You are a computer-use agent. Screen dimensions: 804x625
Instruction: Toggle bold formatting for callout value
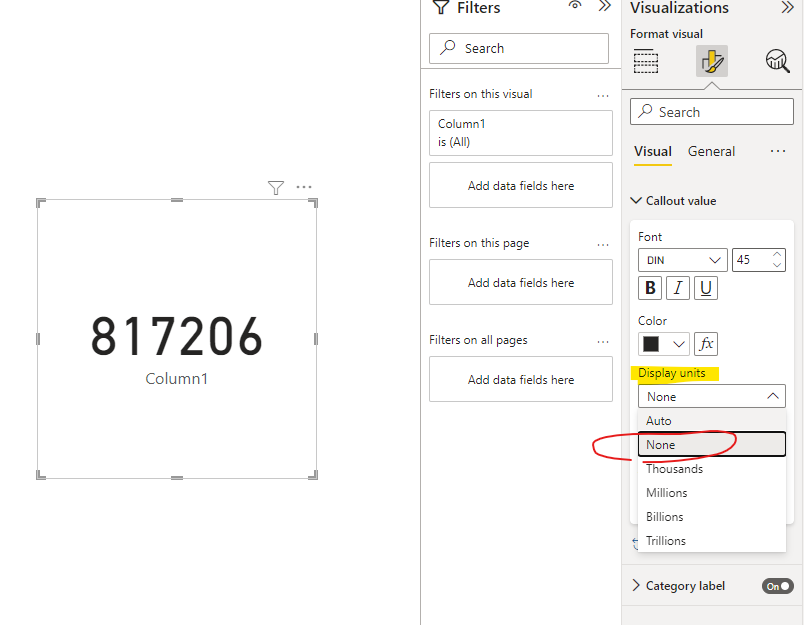point(650,288)
